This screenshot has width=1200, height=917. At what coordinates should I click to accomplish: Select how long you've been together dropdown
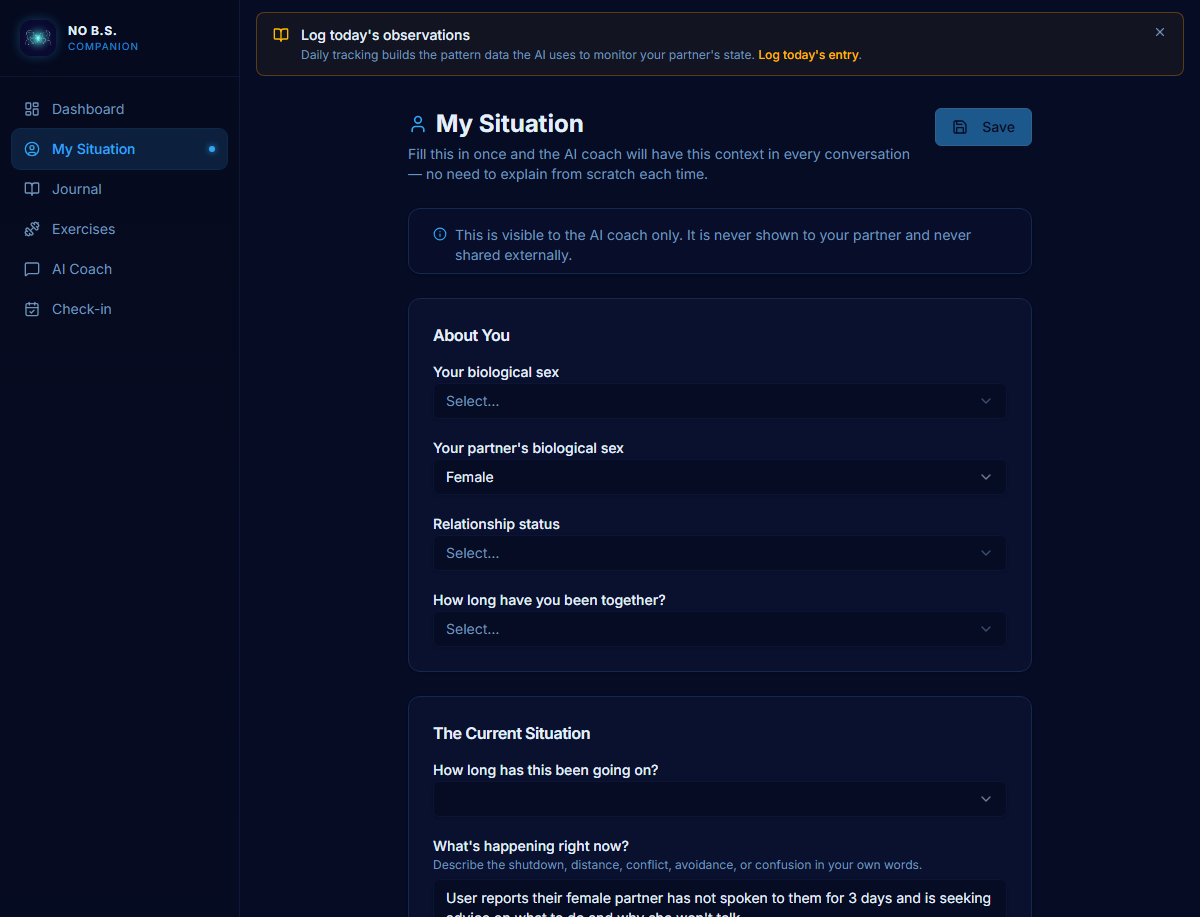tap(719, 629)
